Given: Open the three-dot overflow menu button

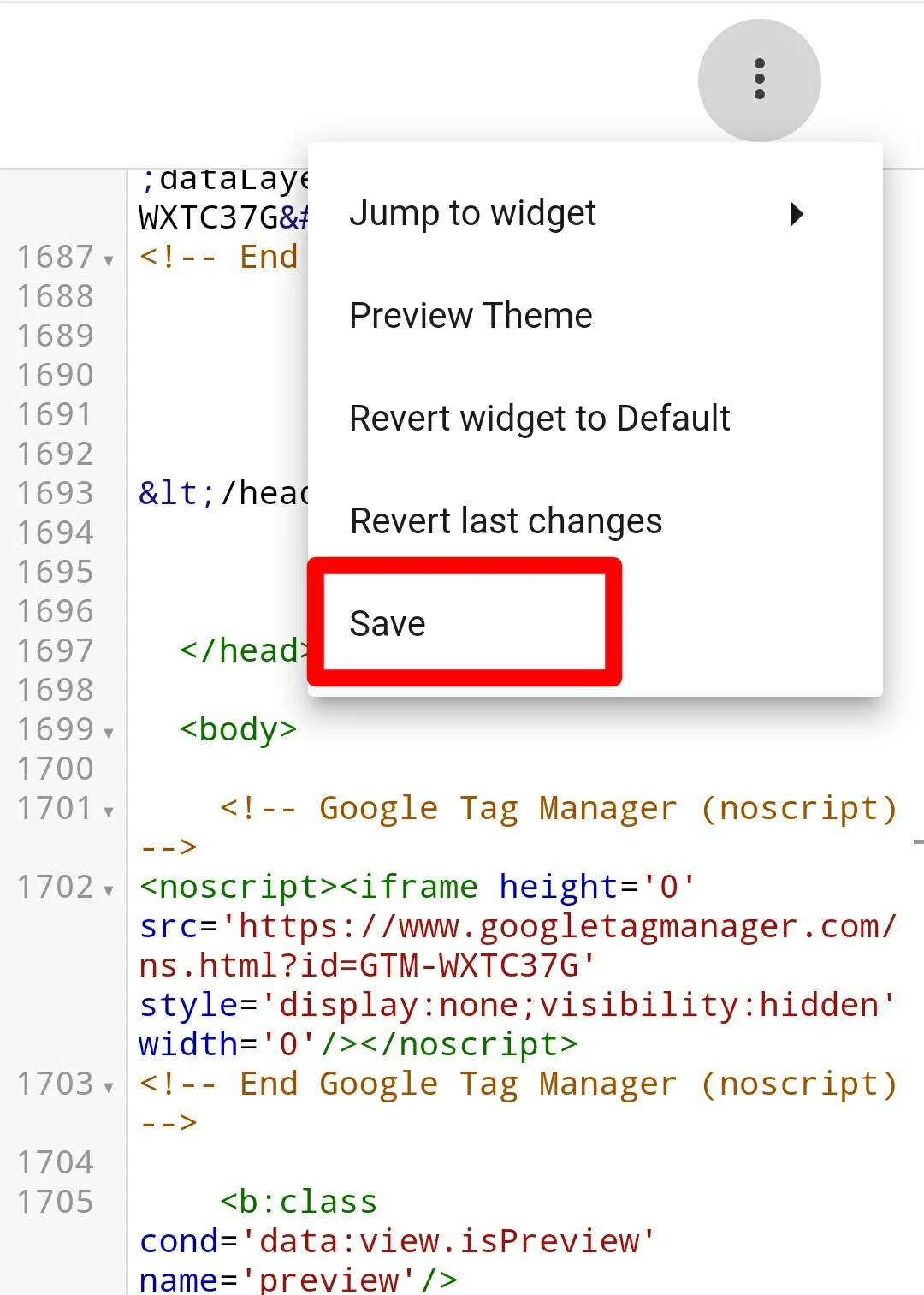Looking at the screenshot, I should (x=759, y=80).
